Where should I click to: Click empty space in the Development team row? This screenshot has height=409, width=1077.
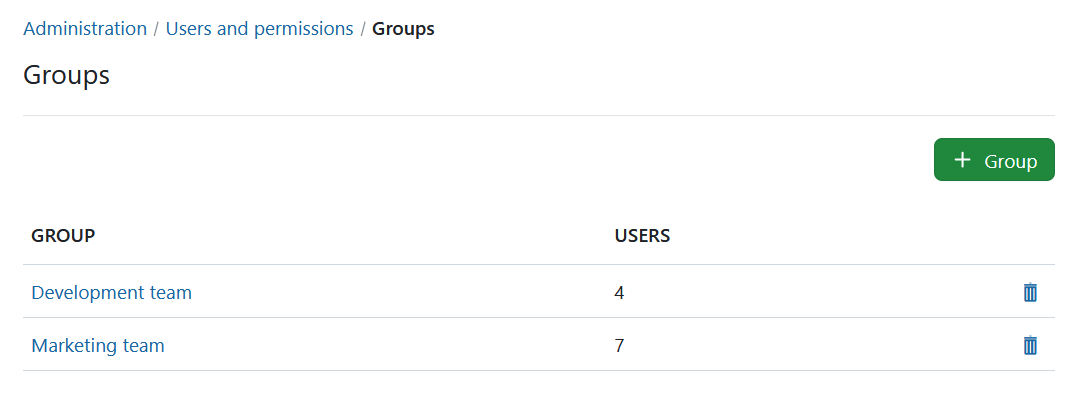pos(400,292)
